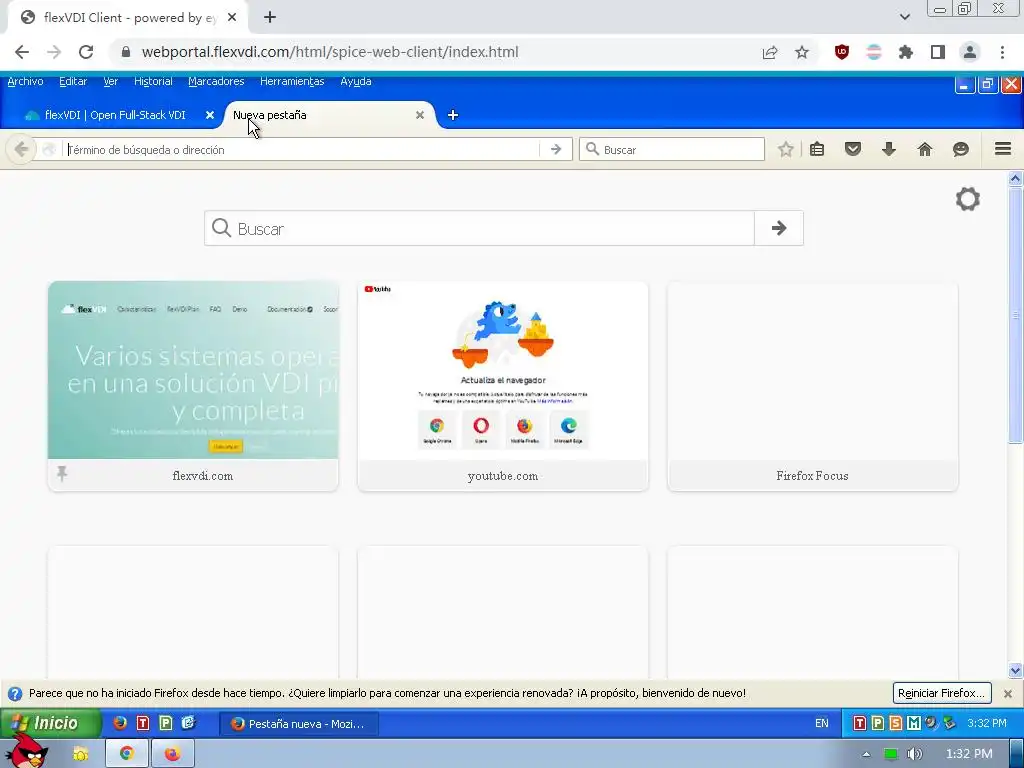Viewport: 1024px width, 768px height.
Task: Dismiss the Firefox refresh notification bar
Action: coord(1008,694)
